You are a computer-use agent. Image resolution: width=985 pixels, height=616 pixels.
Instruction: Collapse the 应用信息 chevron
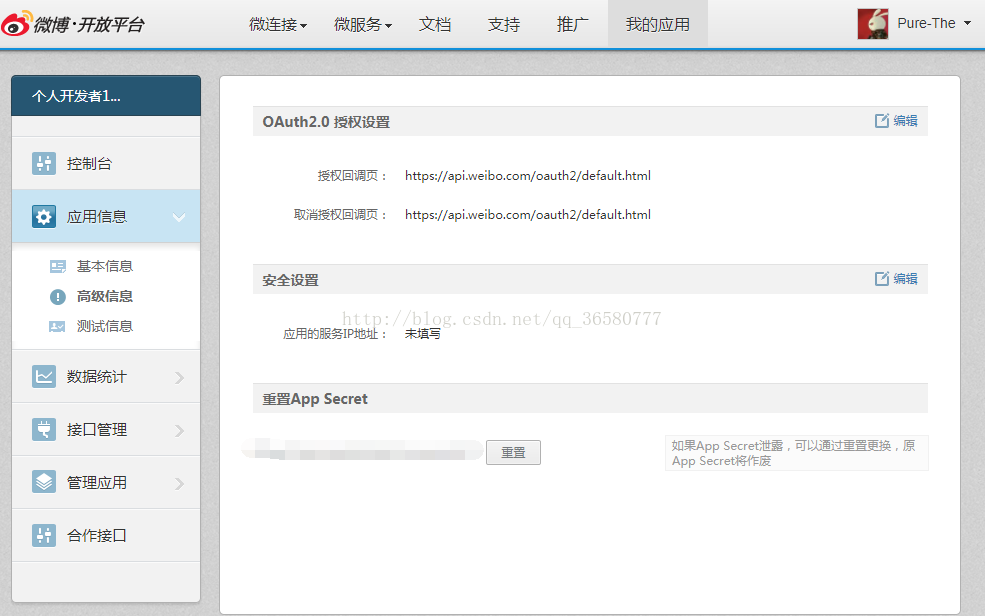click(179, 217)
